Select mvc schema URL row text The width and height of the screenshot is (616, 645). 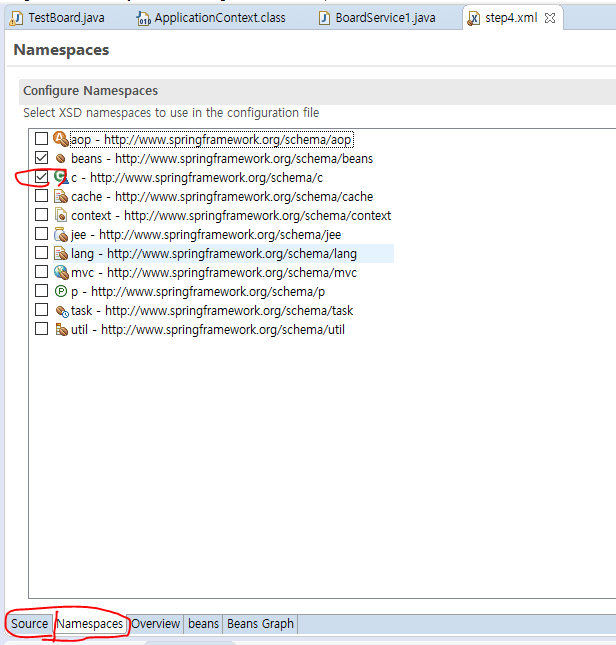(x=214, y=272)
